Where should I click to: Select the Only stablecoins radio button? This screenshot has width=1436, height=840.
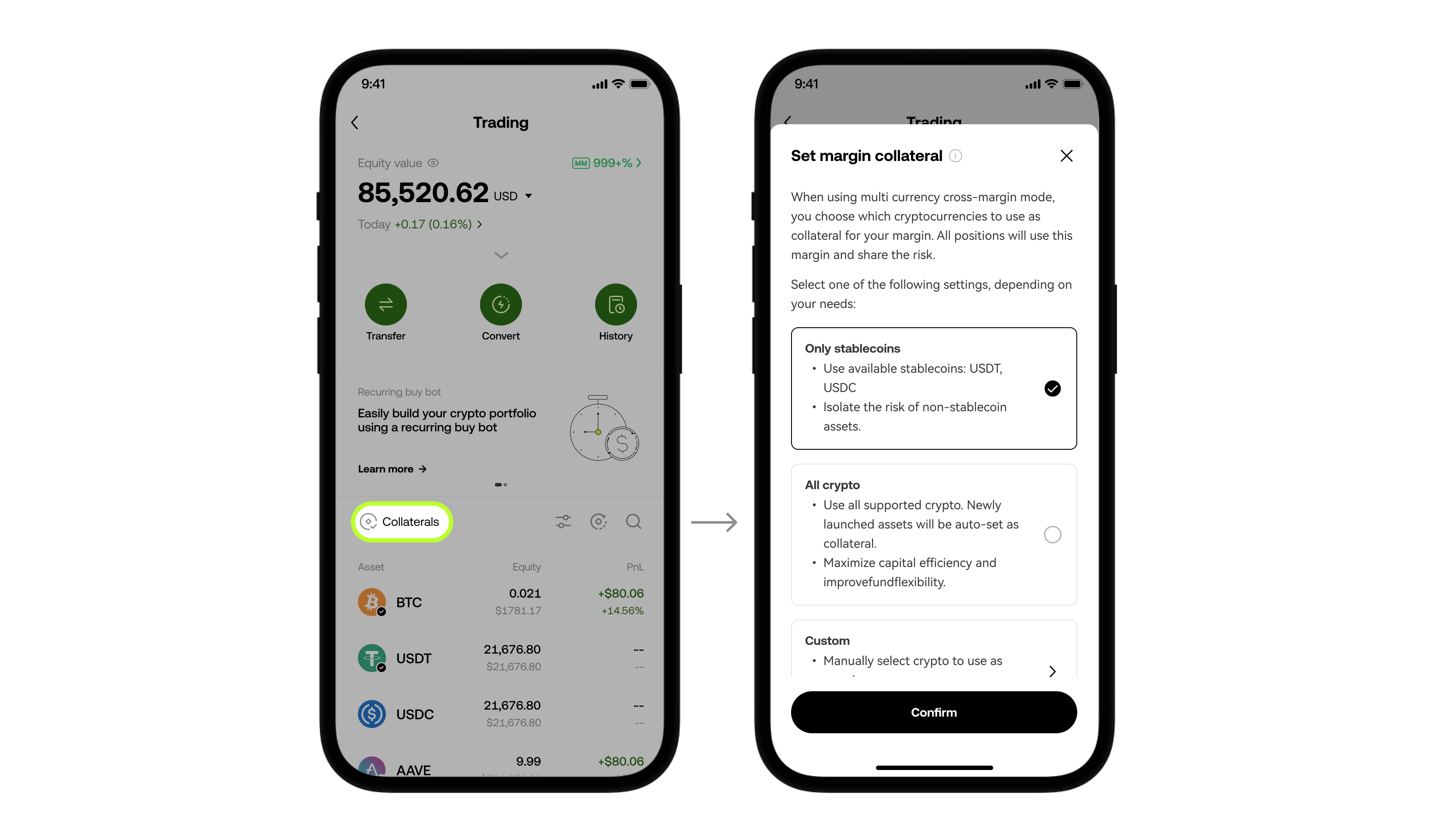click(1052, 388)
